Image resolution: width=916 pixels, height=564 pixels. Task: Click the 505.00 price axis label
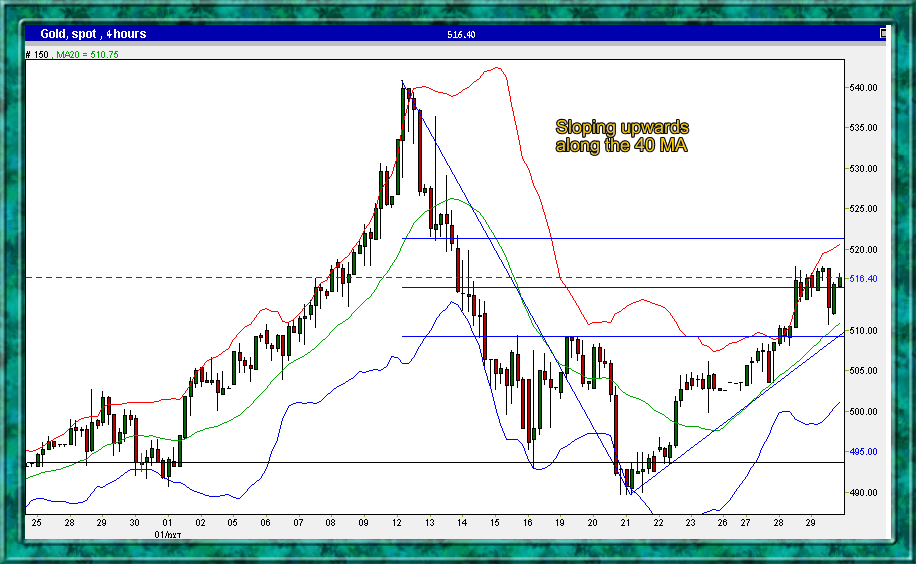tap(864, 371)
